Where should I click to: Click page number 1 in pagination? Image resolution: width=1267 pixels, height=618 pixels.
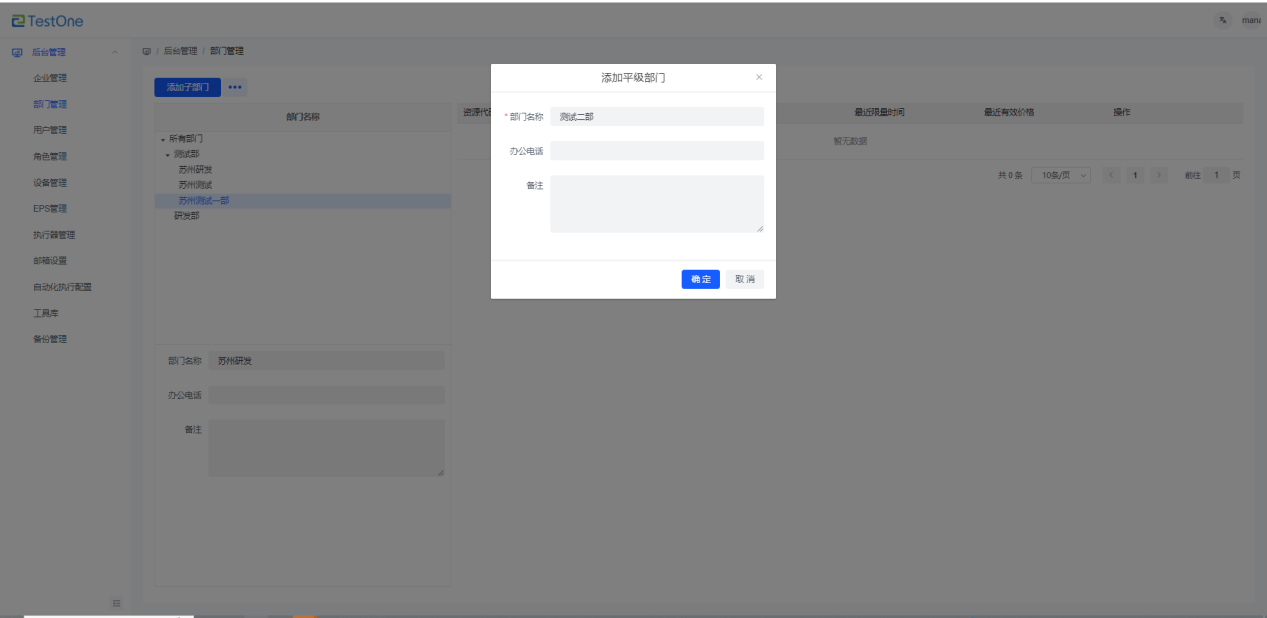coord(1135,175)
